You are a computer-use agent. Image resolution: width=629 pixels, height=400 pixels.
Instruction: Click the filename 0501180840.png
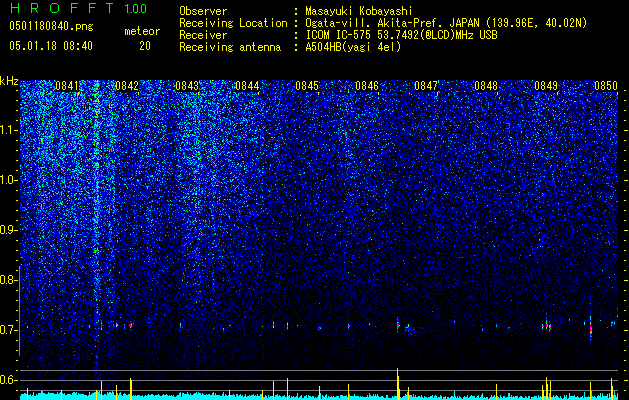coord(51,26)
